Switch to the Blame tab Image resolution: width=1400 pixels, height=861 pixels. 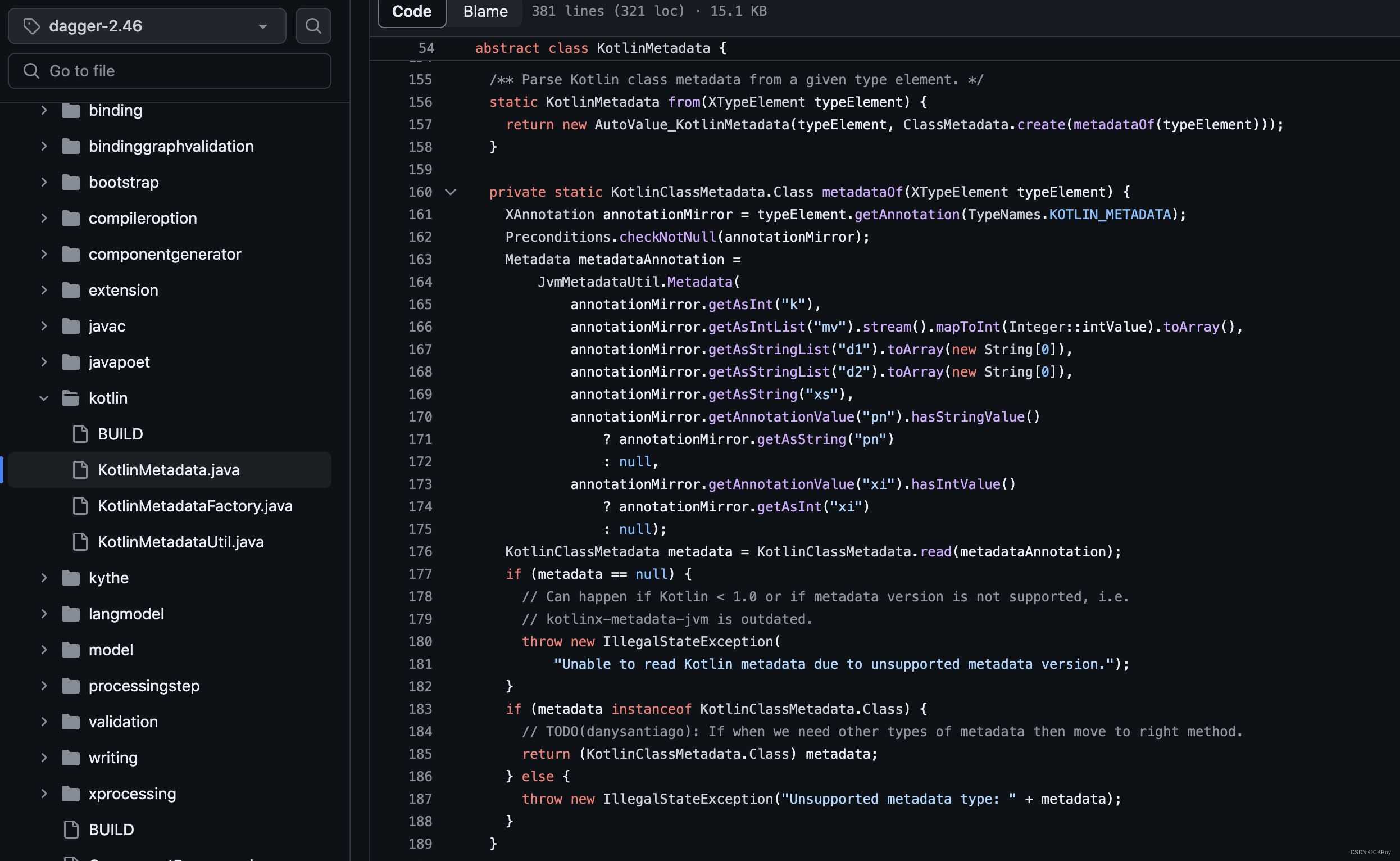(484, 11)
